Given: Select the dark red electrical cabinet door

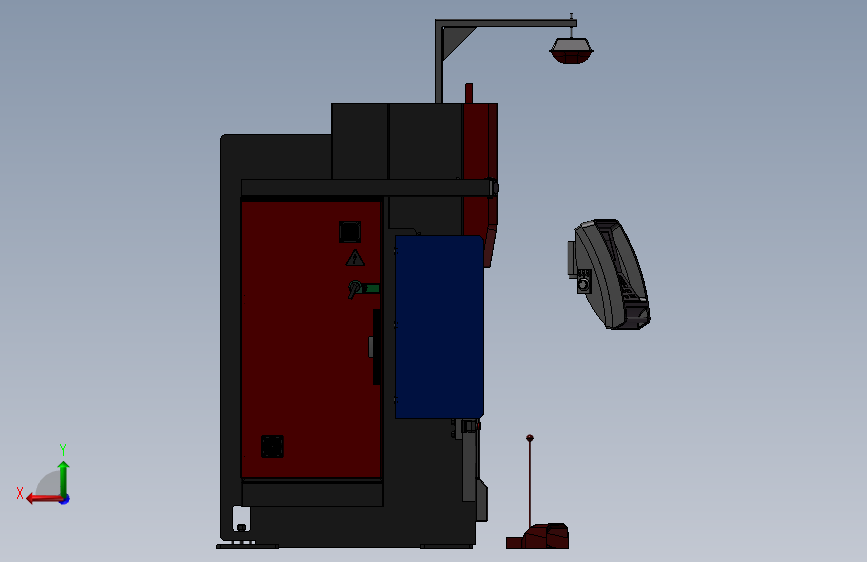Looking at the screenshot, I should [311, 339].
